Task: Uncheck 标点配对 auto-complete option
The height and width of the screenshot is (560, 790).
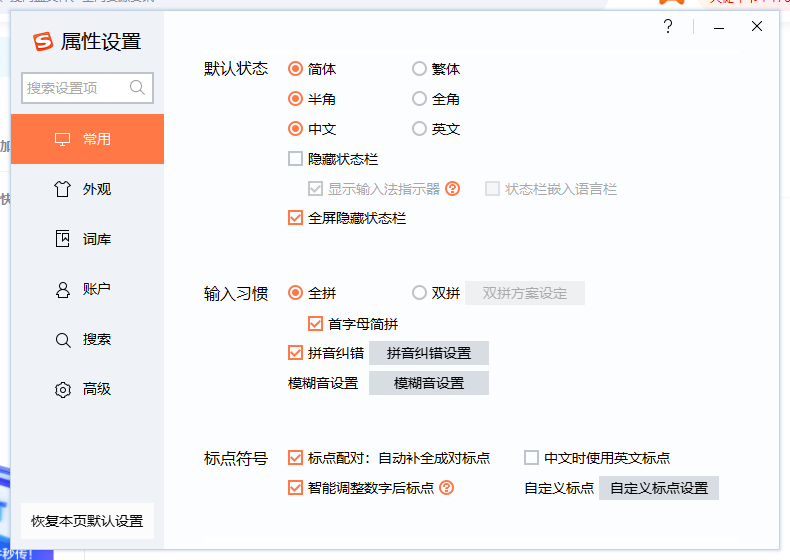Action: [x=295, y=458]
